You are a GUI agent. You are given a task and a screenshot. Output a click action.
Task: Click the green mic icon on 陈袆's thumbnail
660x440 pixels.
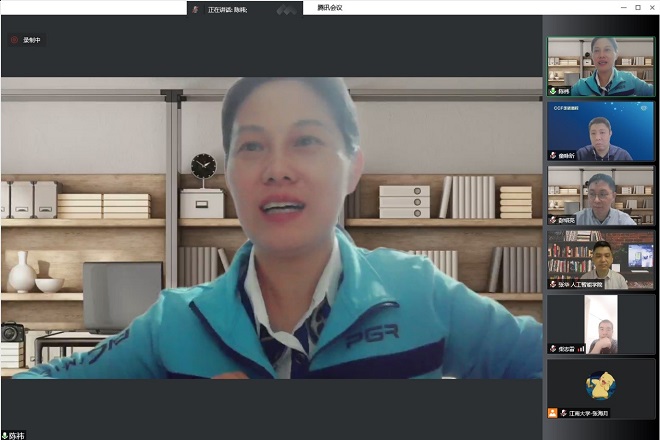click(x=553, y=91)
